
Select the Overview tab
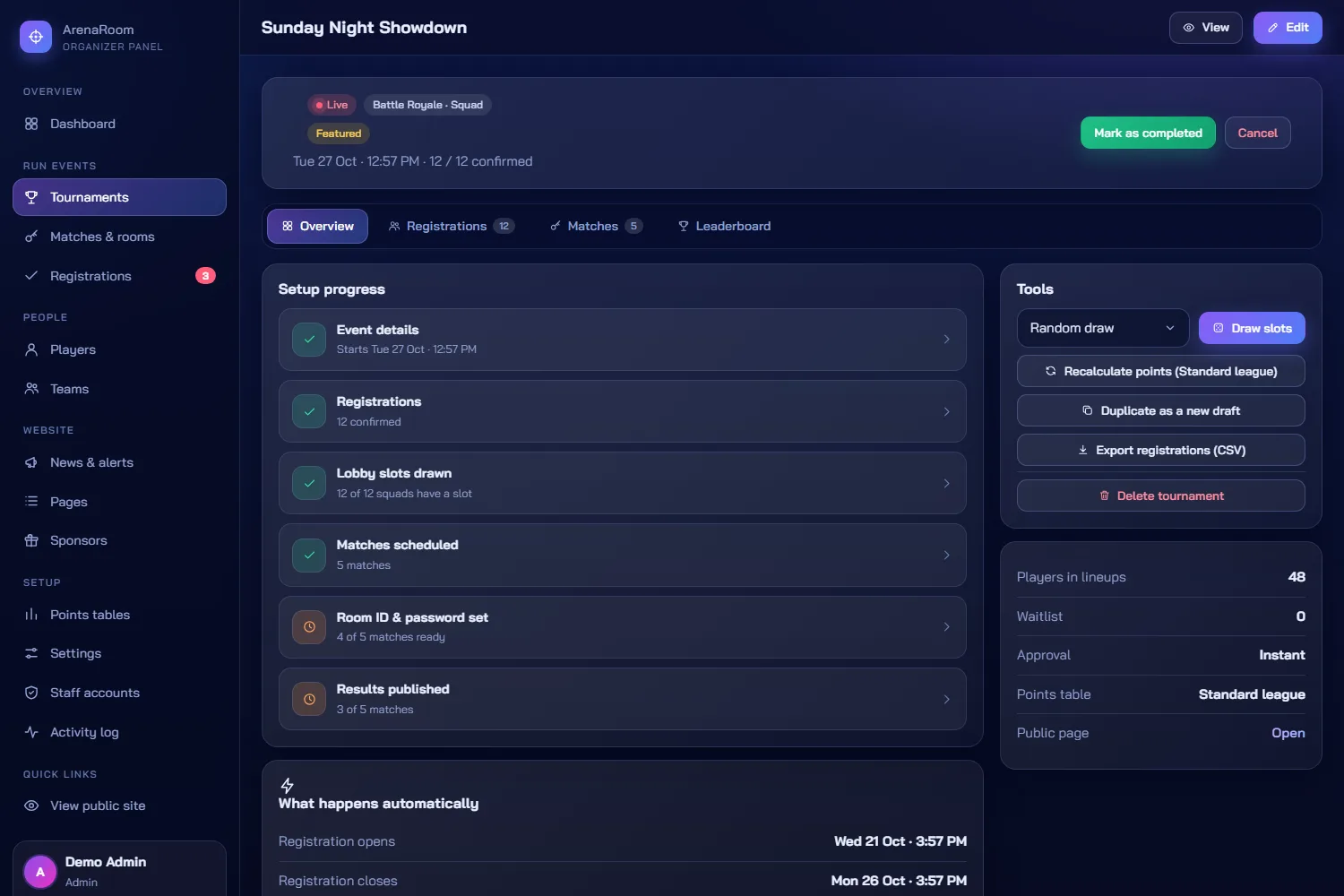click(317, 227)
